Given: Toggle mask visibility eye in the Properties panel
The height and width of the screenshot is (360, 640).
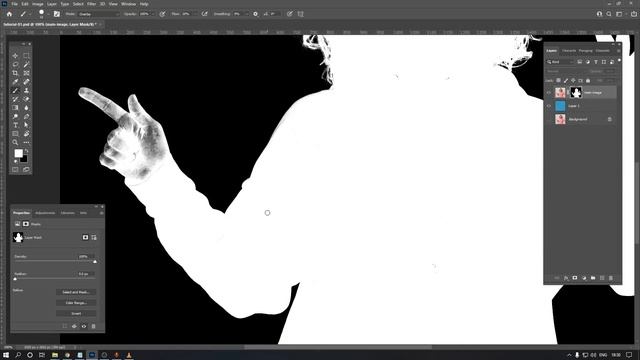Looking at the screenshot, I should point(84,326).
